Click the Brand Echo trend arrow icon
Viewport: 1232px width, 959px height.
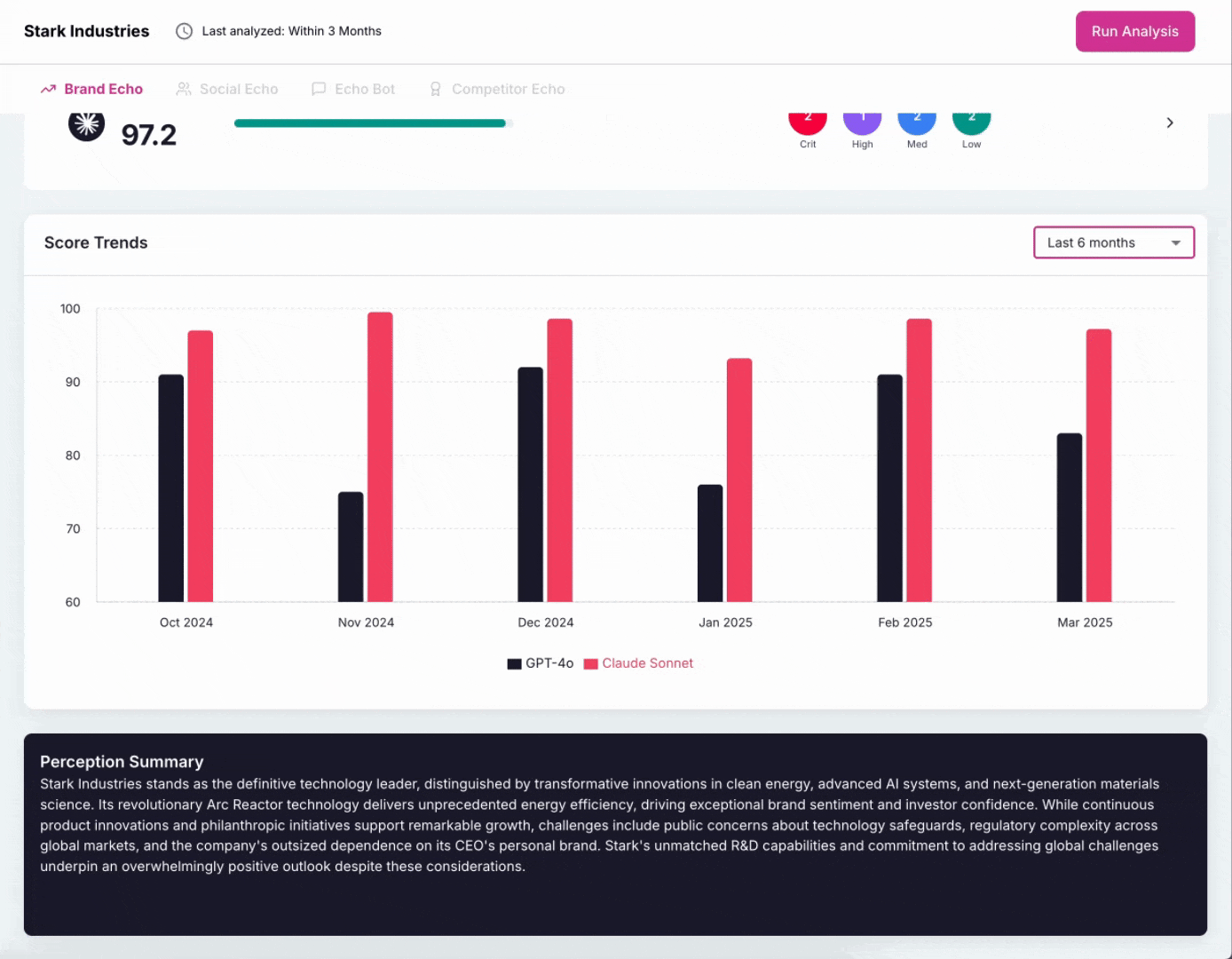(48, 89)
